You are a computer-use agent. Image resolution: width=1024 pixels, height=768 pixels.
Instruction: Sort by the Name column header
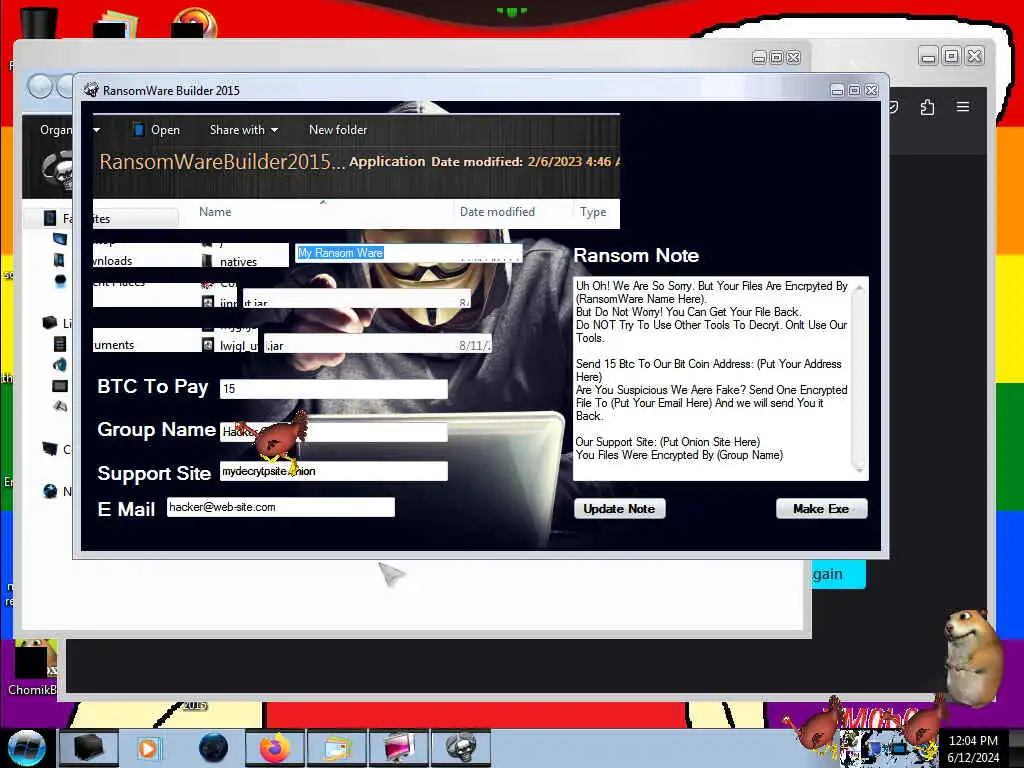(215, 212)
